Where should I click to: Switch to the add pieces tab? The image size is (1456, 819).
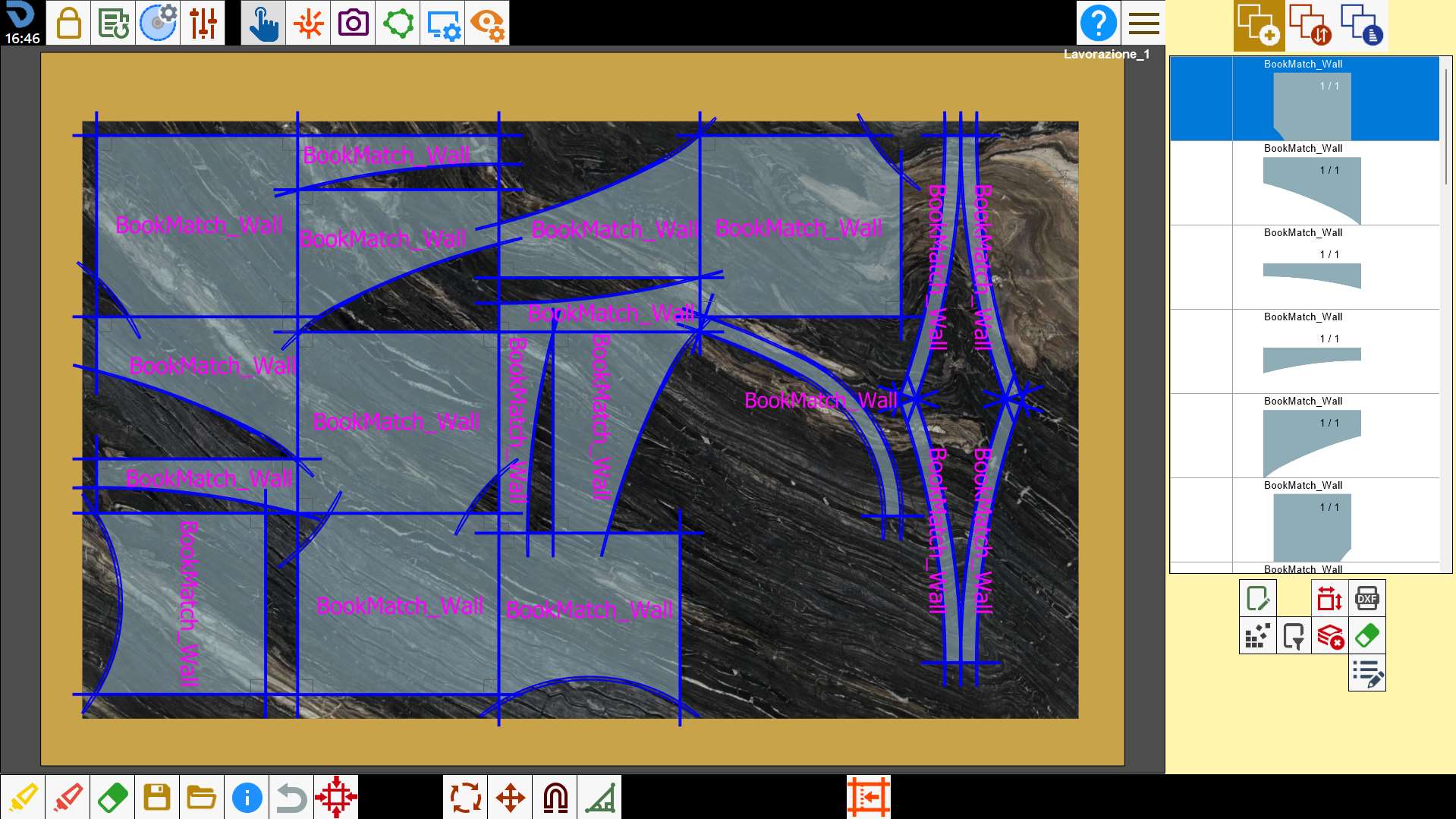click(x=1259, y=25)
